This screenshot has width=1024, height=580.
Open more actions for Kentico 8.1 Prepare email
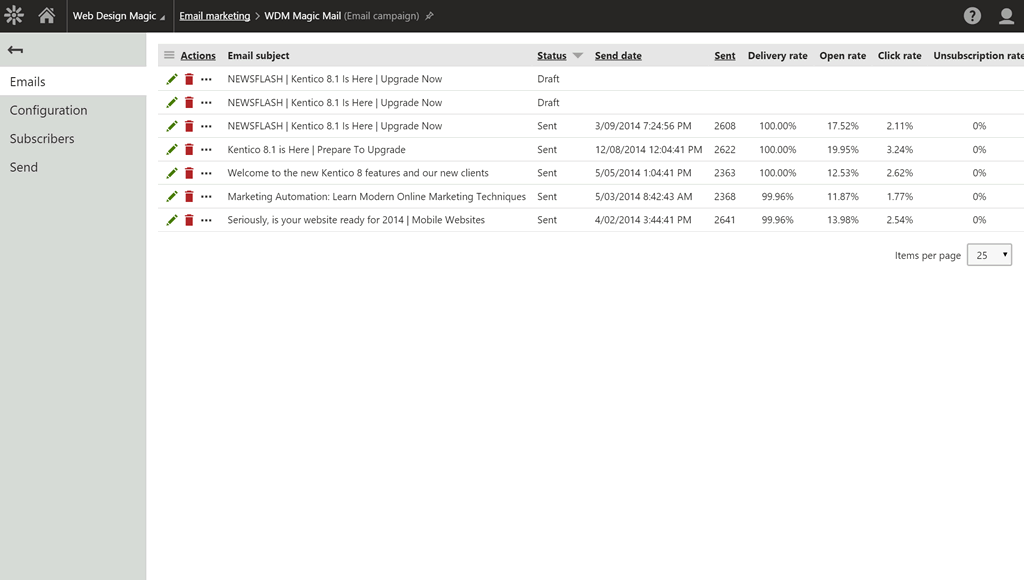(206, 150)
